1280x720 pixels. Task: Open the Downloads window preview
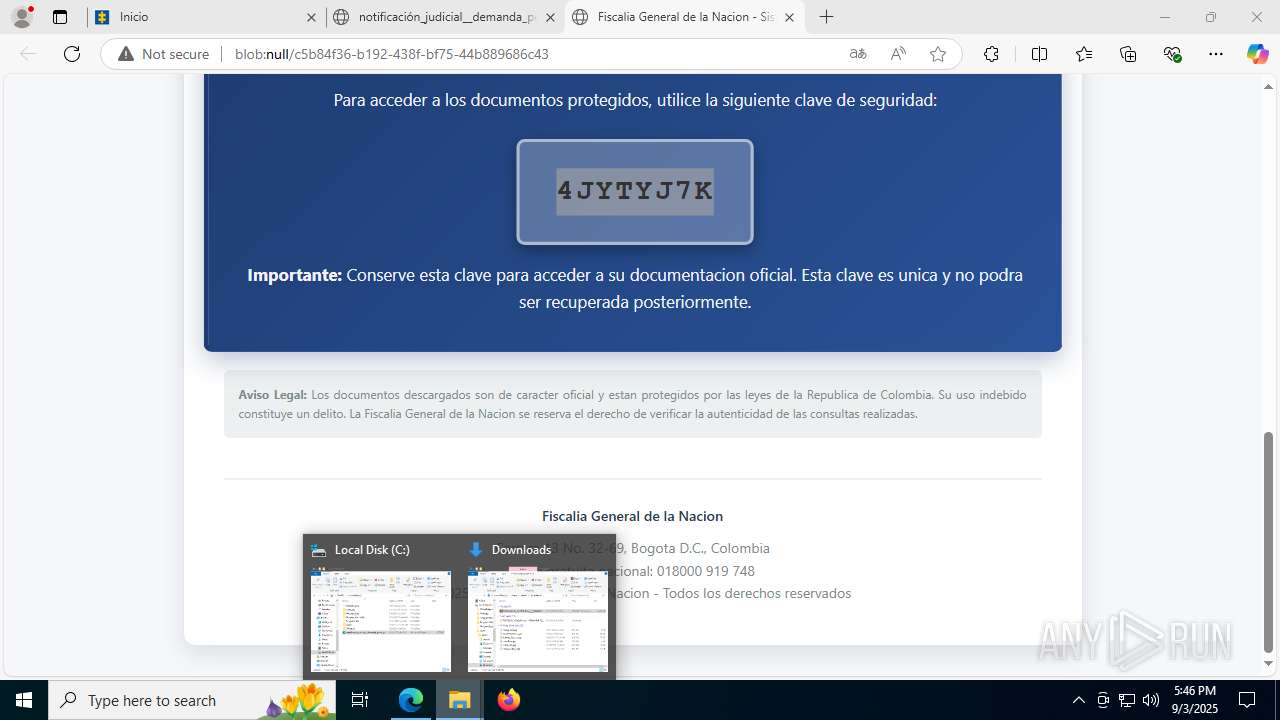coord(537,608)
